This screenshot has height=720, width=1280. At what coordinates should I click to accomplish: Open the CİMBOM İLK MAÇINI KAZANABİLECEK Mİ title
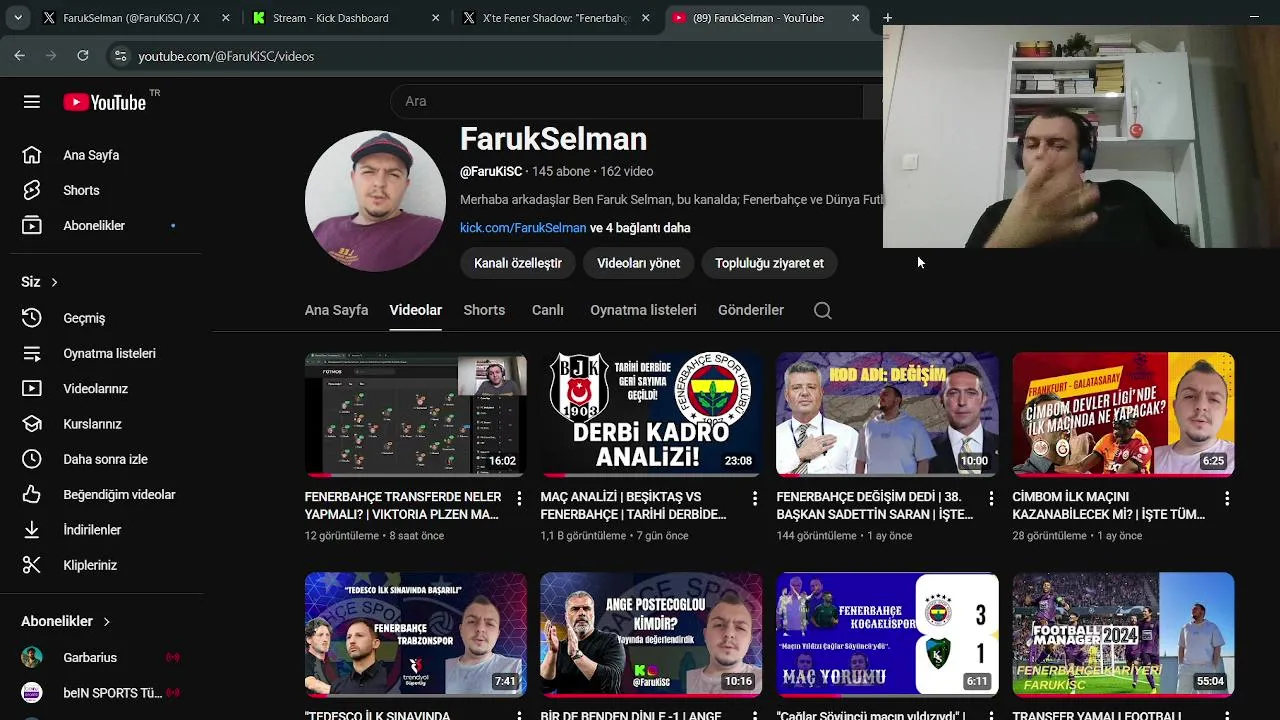1109,506
